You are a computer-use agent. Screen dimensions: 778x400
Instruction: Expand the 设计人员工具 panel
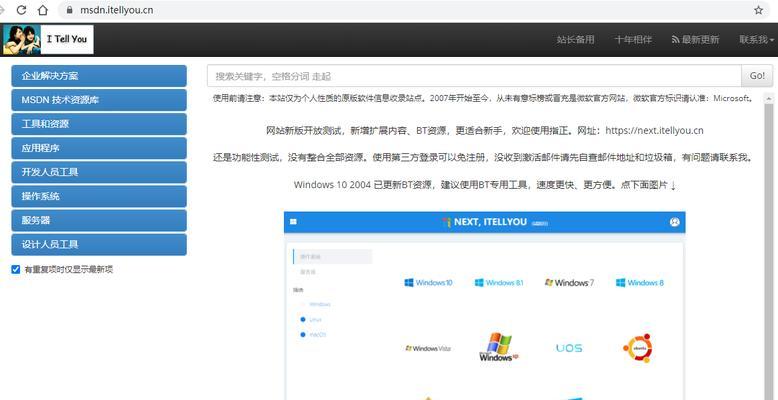click(x=99, y=245)
